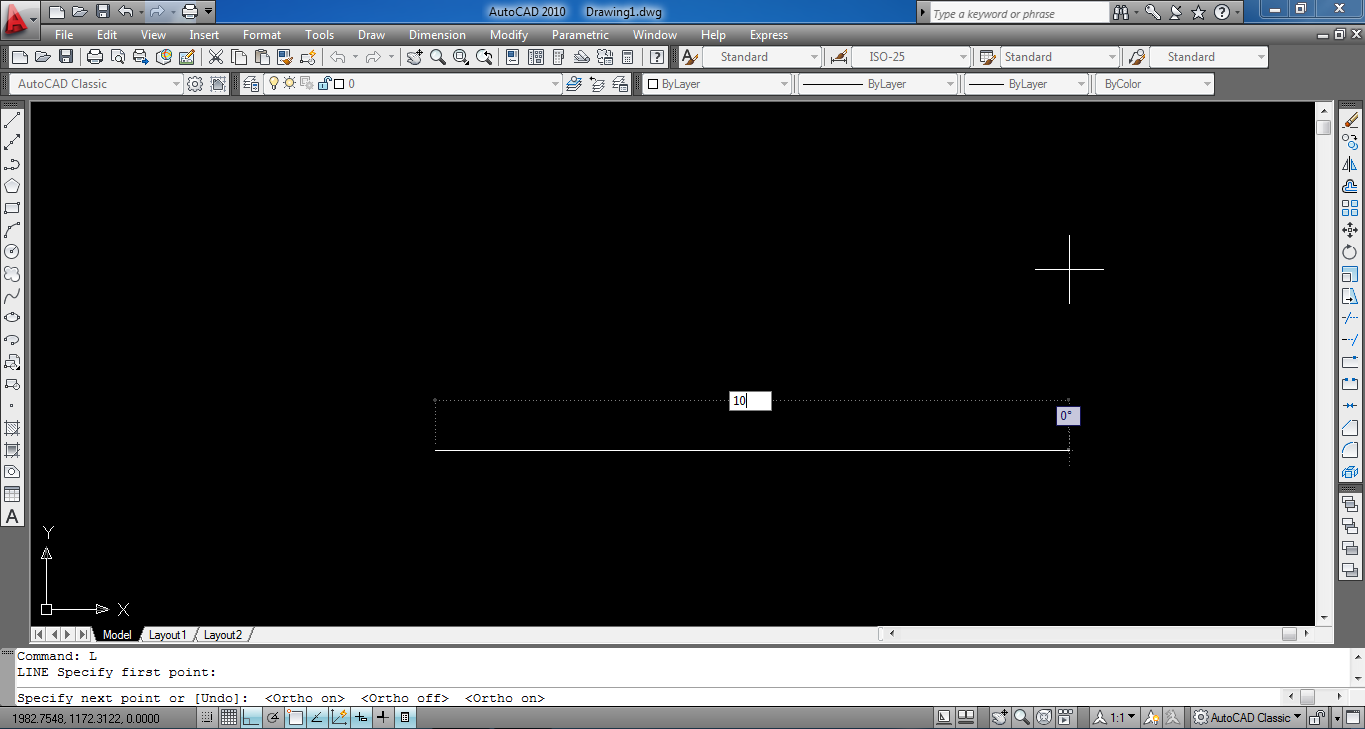The height and width of the screenshot is (729, 1365).
Task: Toggle Ortho mode off
Action: pos(251,717)
